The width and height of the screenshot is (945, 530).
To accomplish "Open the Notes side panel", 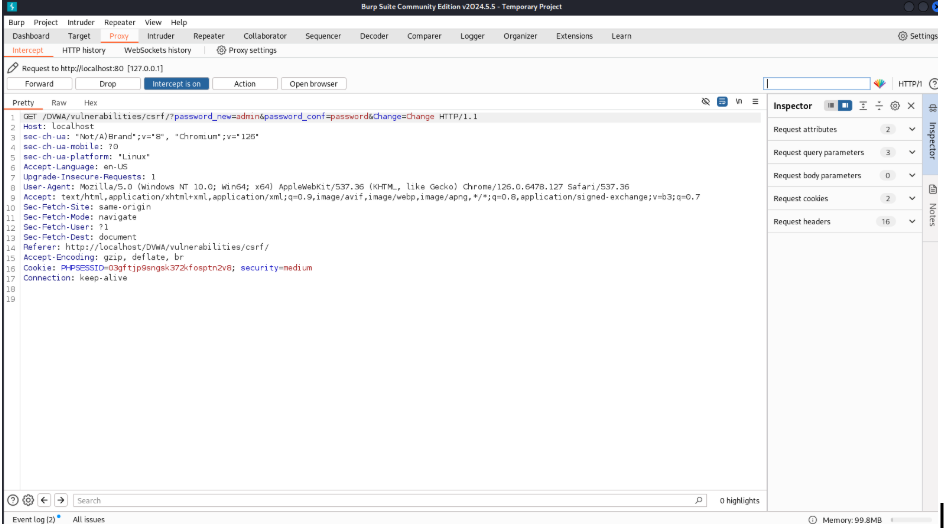I will pos(933,200).
